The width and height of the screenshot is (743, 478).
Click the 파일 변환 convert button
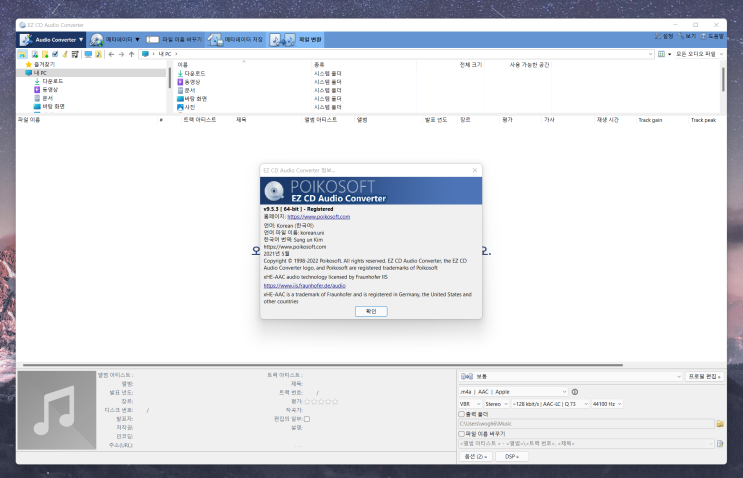click(x=296, y=40)
